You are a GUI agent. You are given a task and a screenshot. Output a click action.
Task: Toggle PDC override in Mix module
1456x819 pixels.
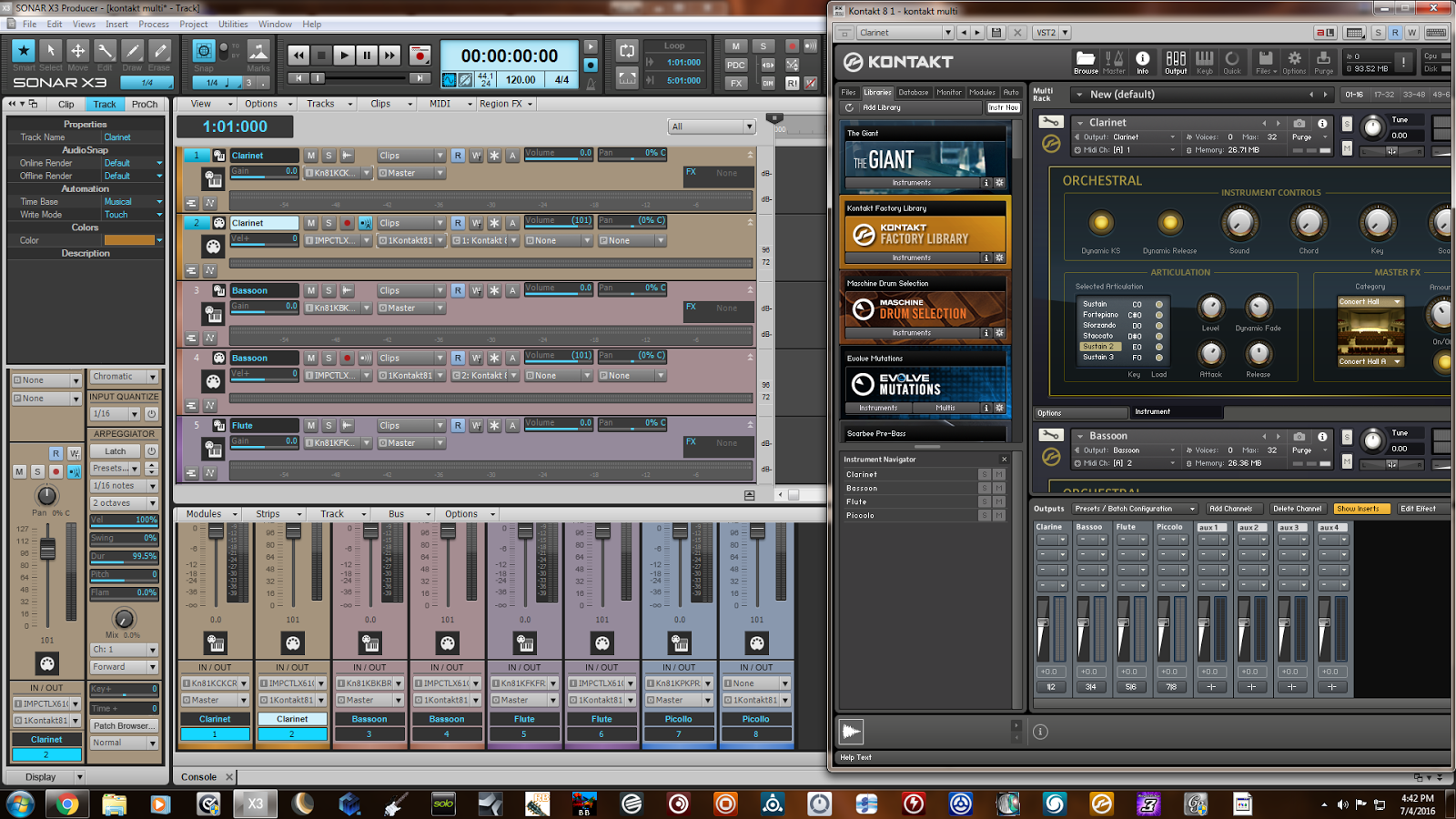point(736,65)
